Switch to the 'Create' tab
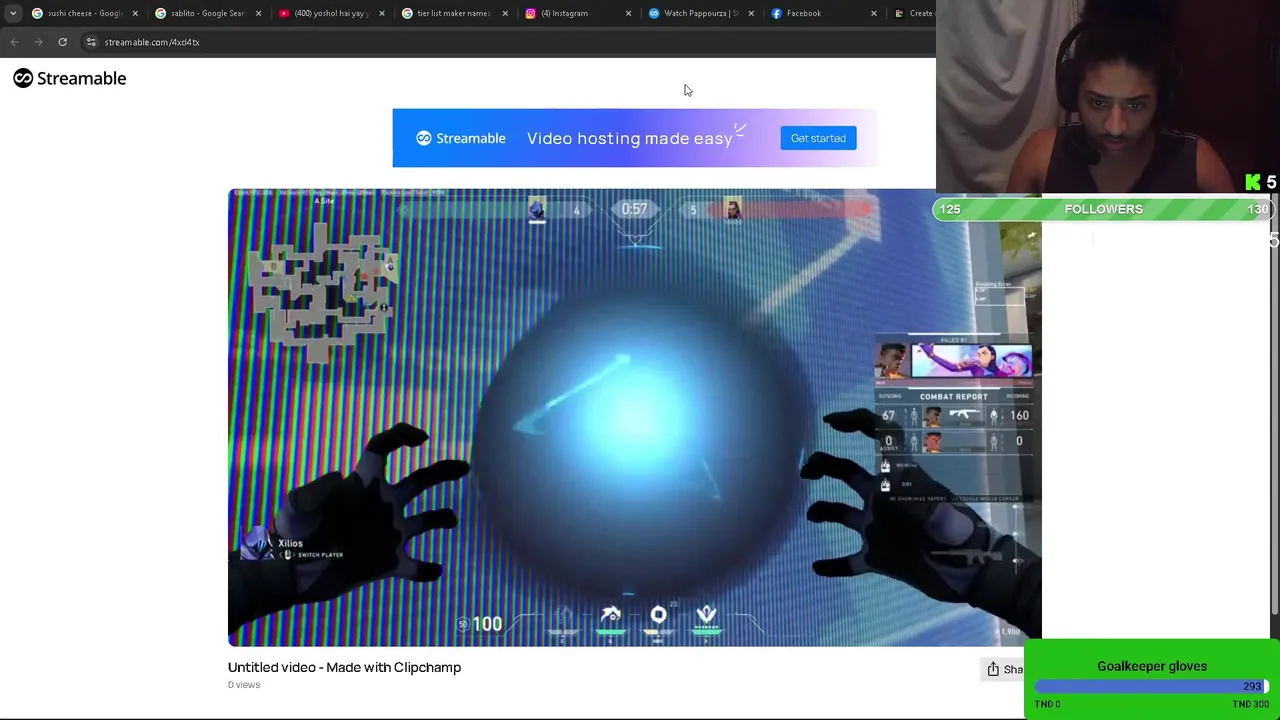 (x=912, y=13)
